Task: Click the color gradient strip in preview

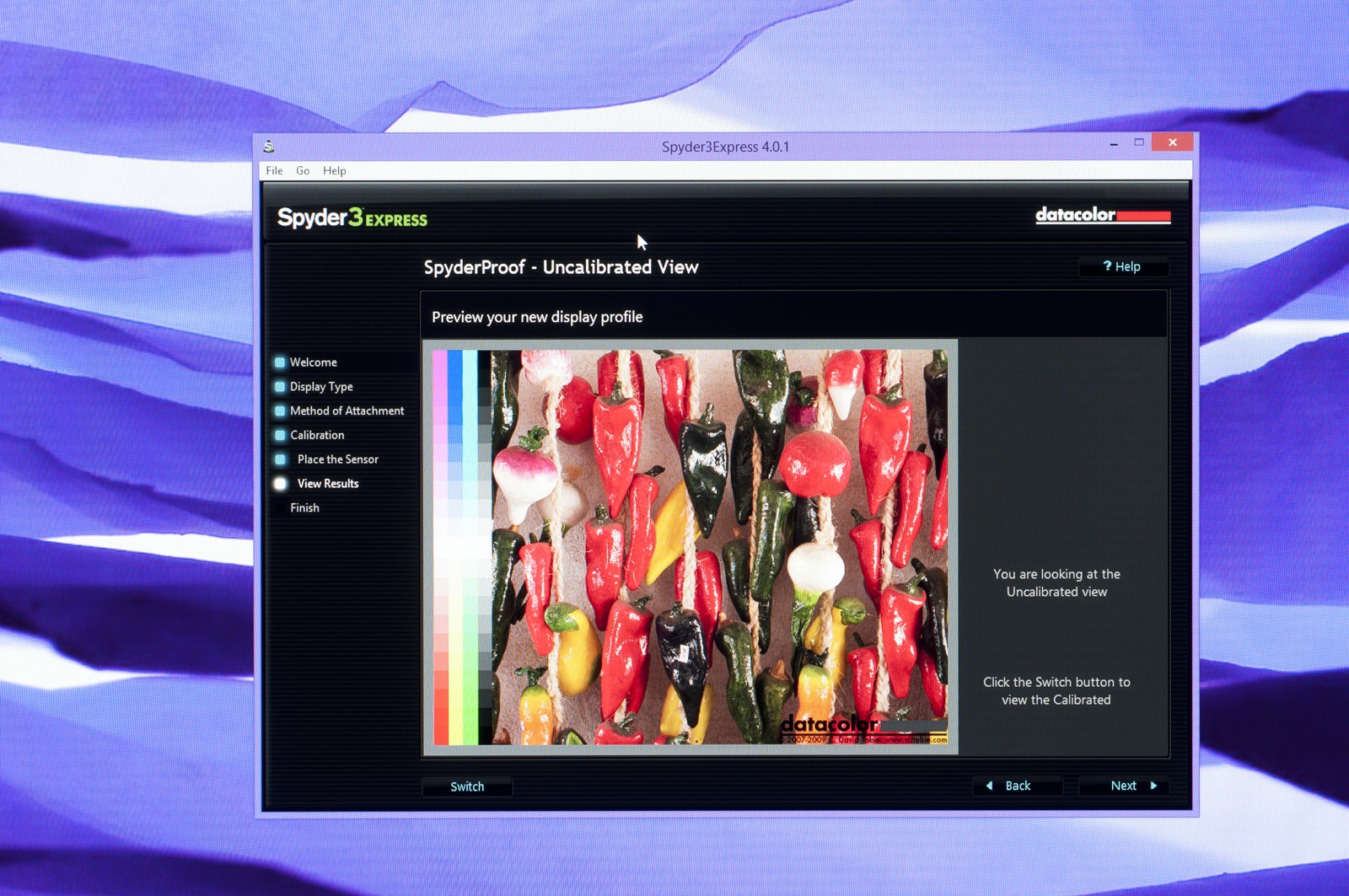Action: pyautogui.click(x=462, y=547)
